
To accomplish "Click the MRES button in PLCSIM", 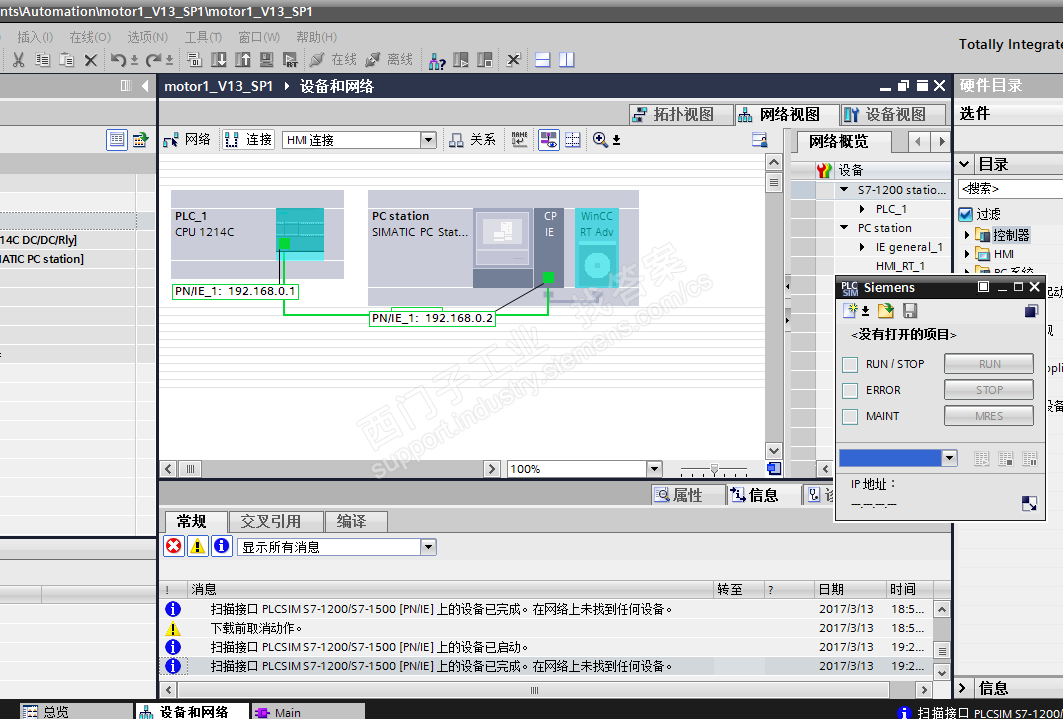I will pyautogui.click(x=989, y=415).
